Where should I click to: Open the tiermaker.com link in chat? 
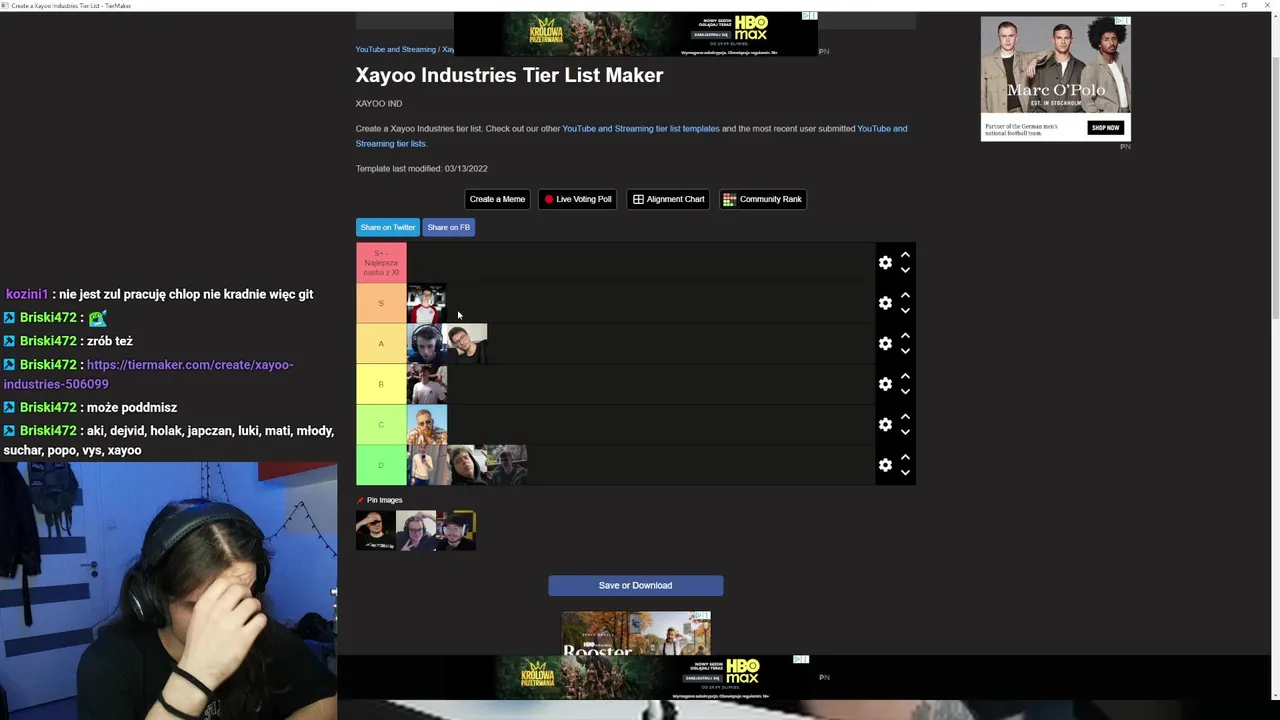148,374
